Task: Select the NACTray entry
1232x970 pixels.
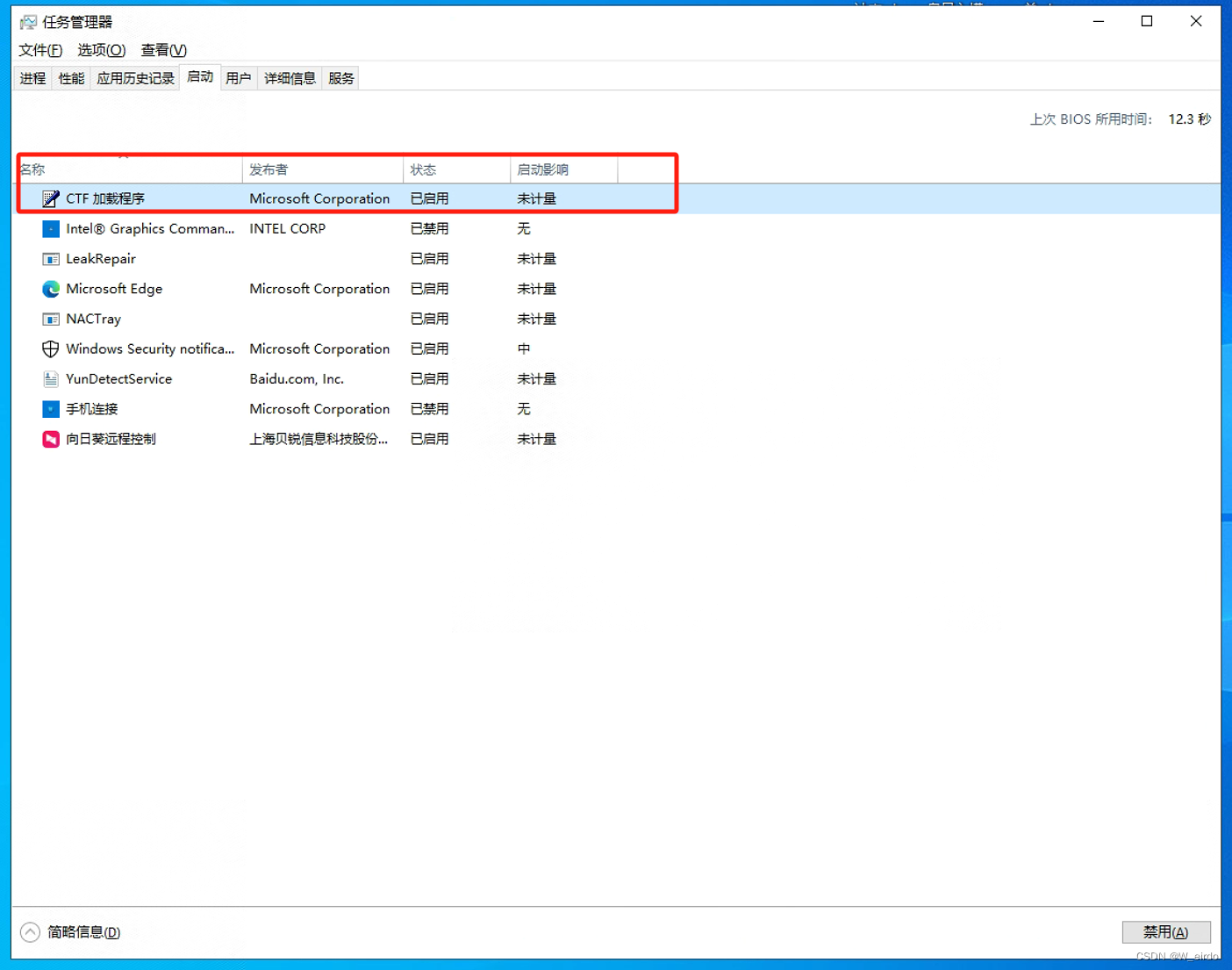Action: pyautogui.click(x=93, y=319)
